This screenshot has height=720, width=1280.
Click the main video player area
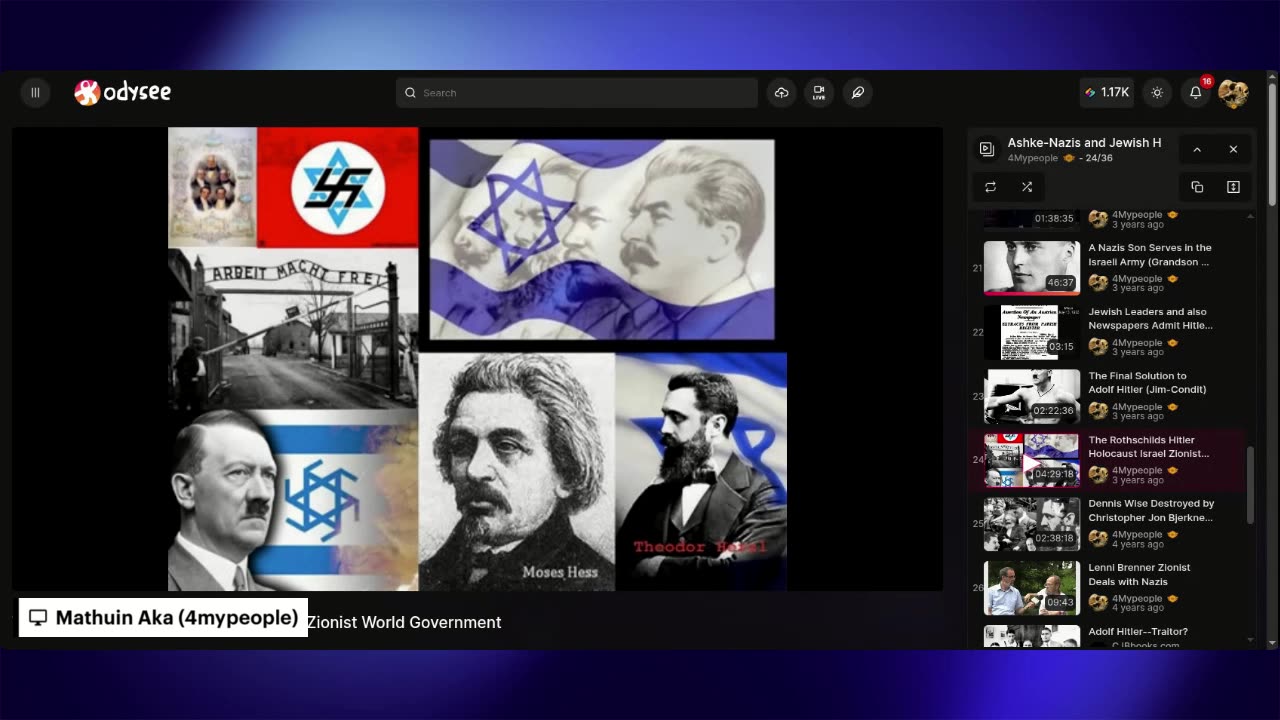477,358
